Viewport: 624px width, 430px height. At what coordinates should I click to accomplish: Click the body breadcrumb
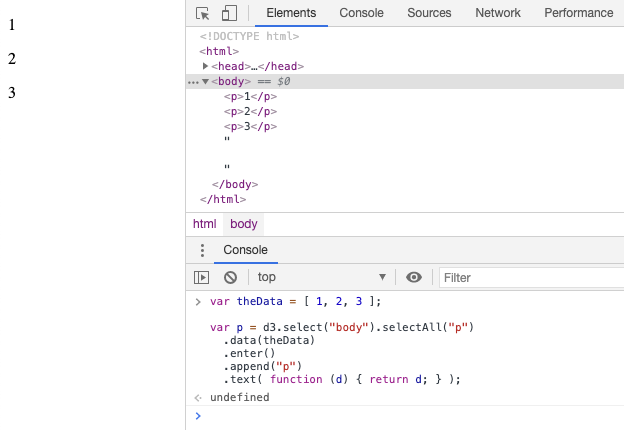coord(244,224)
